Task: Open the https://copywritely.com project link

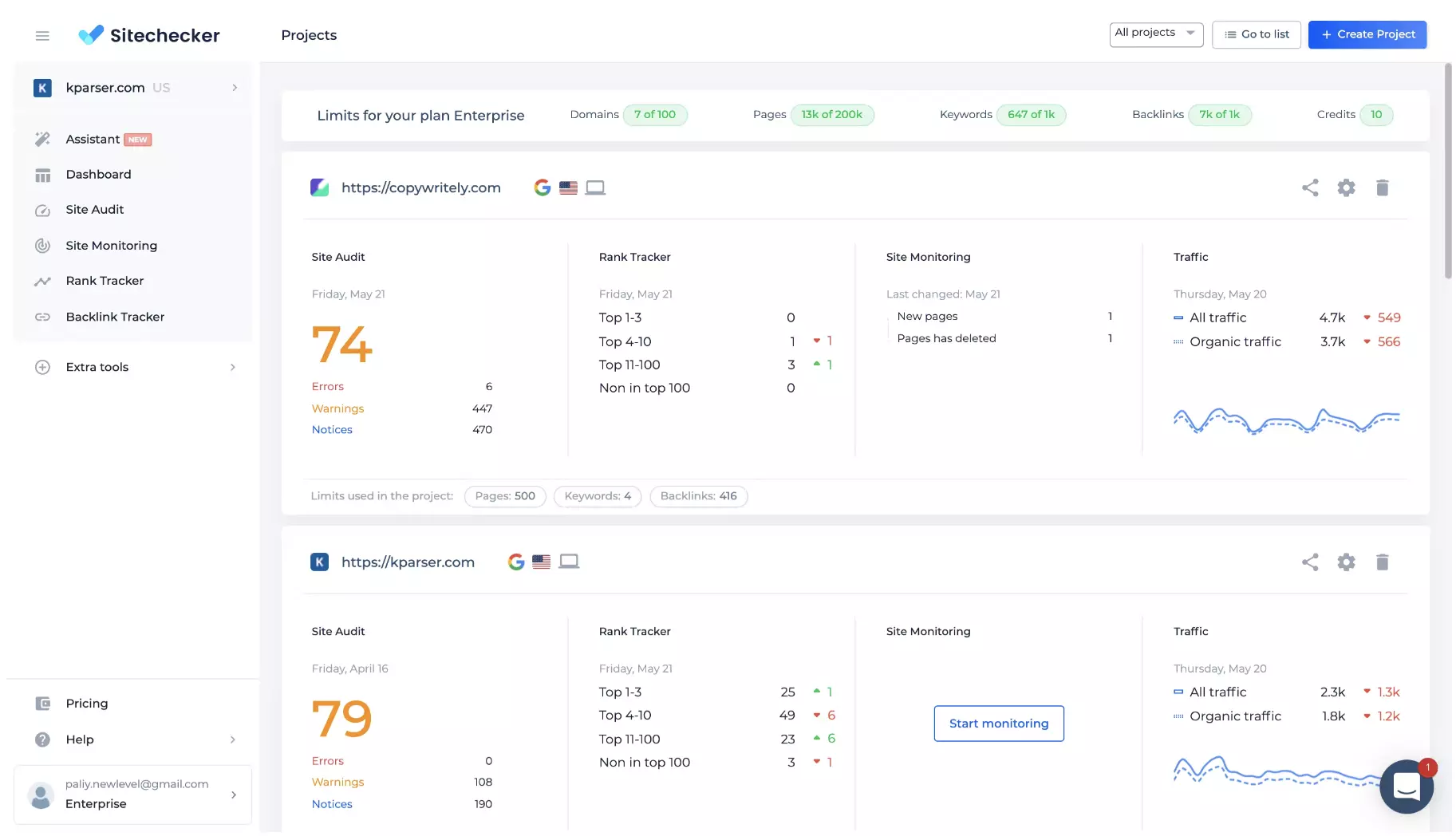Action: coord(421,187)
